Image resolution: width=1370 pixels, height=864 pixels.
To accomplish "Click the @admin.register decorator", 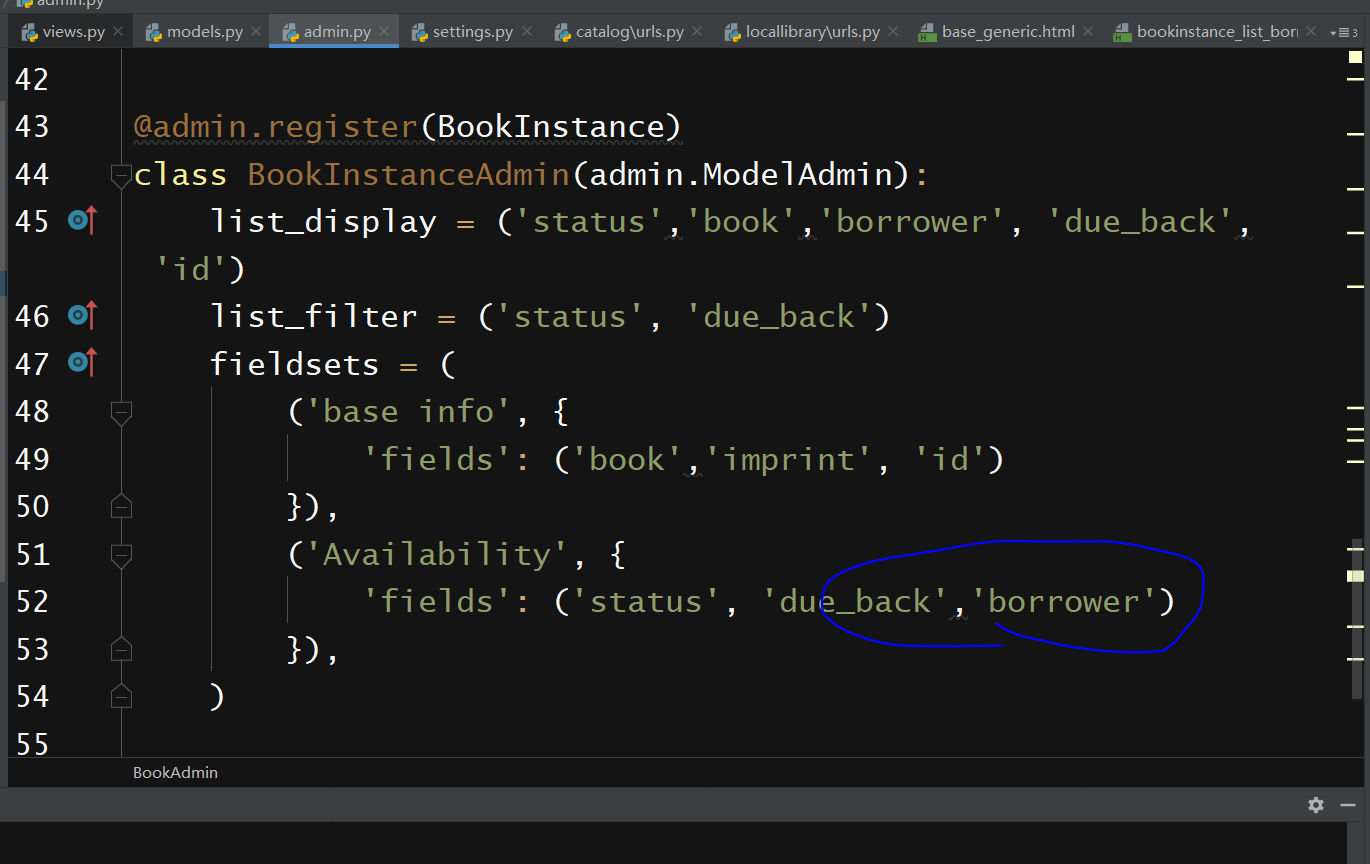I will tap(276, 126).
